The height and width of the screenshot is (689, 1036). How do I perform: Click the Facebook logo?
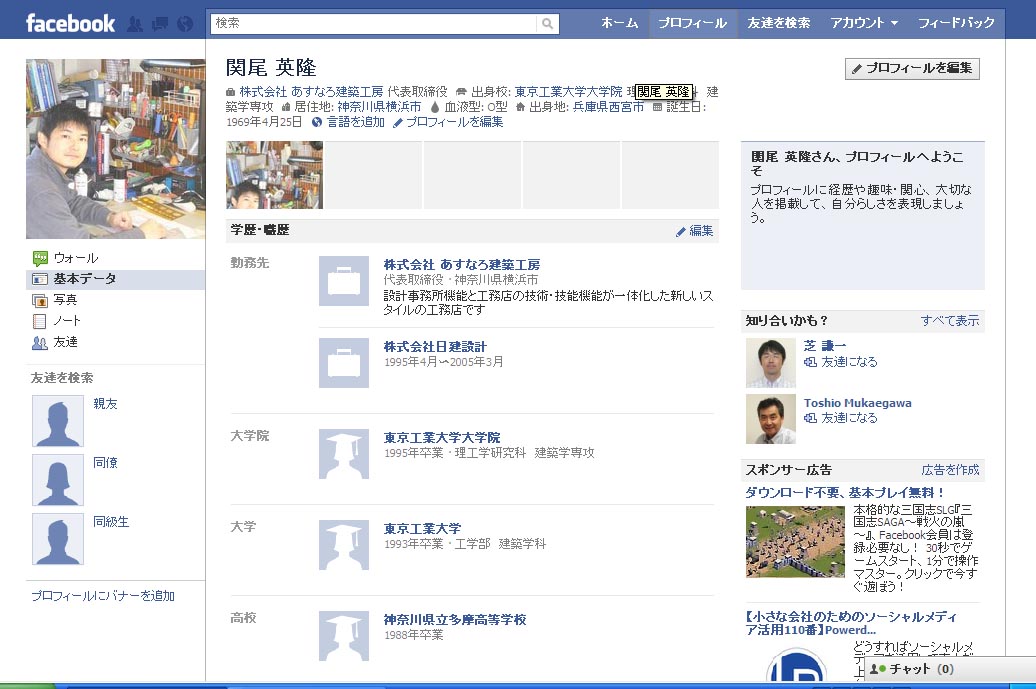pos(70,24)
